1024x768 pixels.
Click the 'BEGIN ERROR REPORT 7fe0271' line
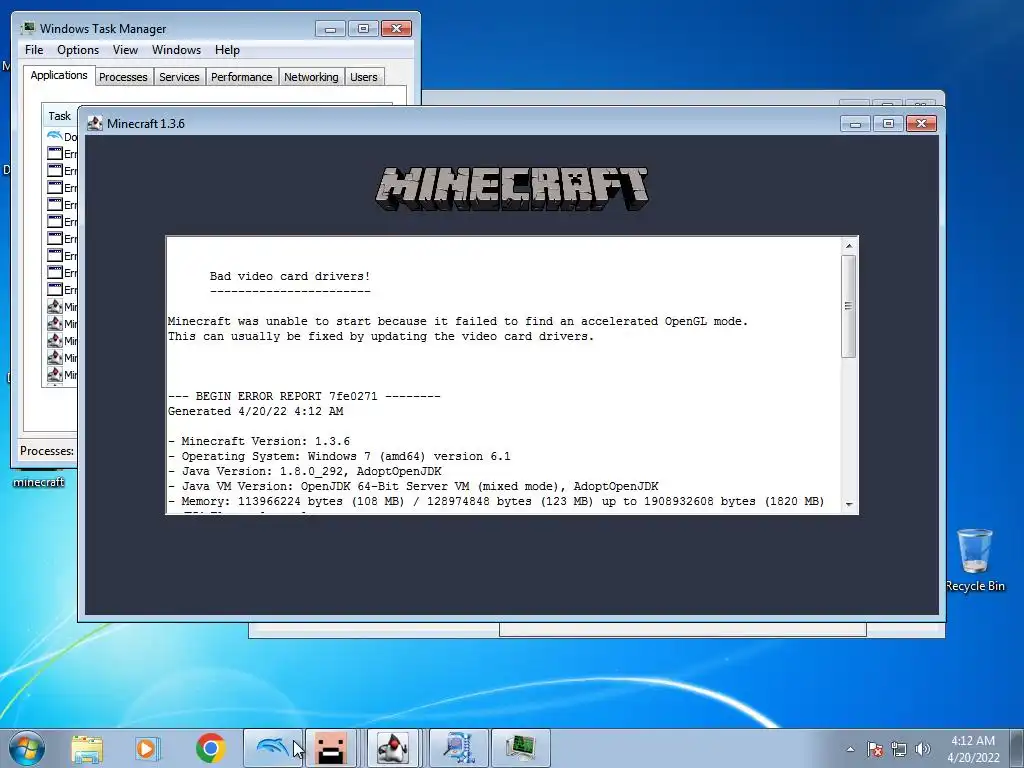point(304,396)
